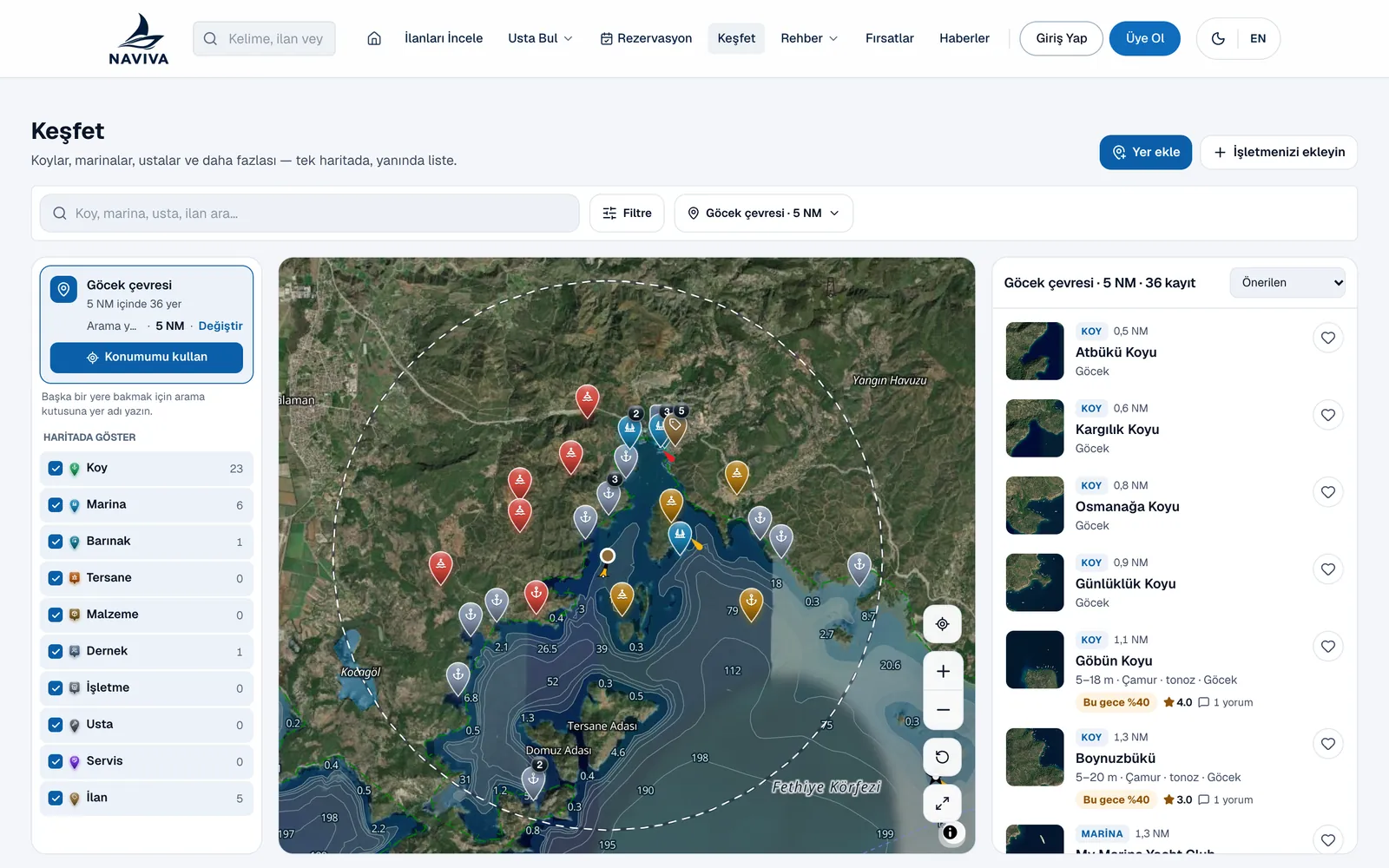Favorite Osmanağa Koyu with heart icon
1389x868 pixels.
pyautogui.click(x=1327, y=492)
